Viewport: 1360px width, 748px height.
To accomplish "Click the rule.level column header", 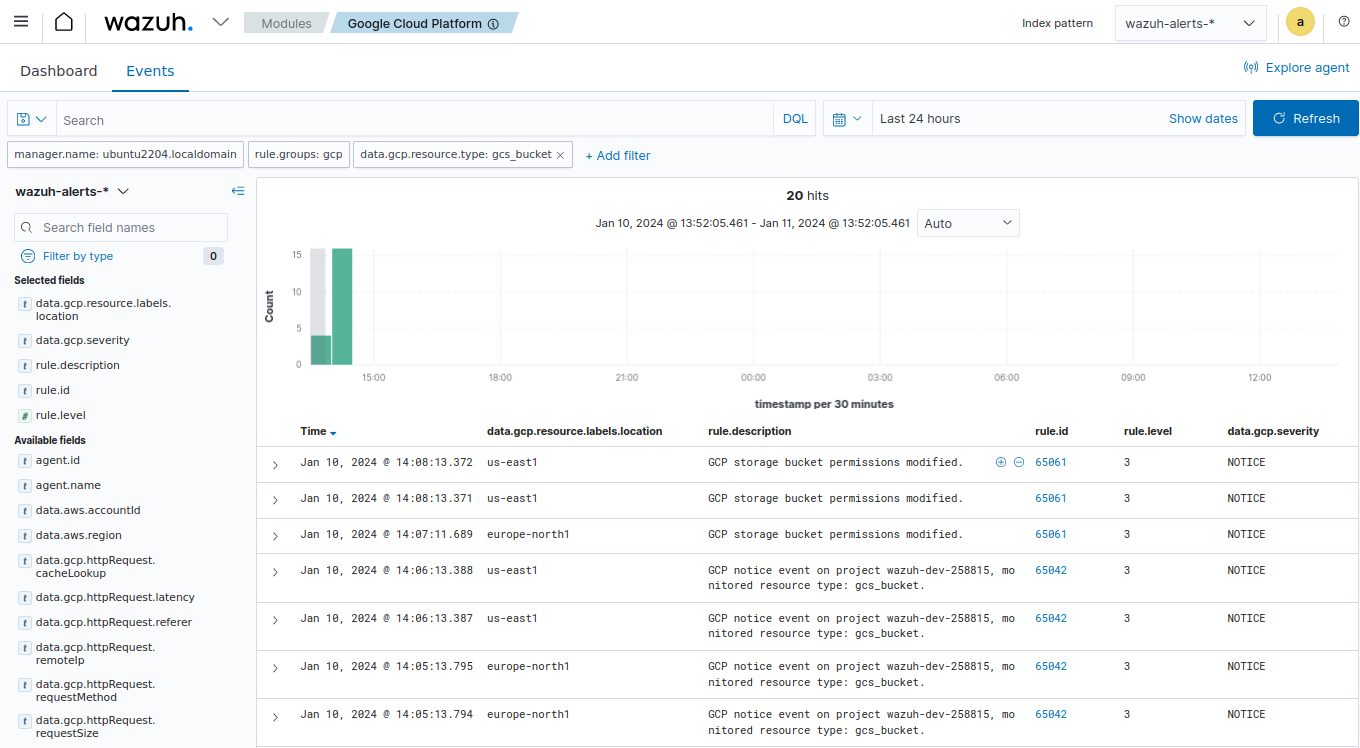I will (x=1148, y=432).
